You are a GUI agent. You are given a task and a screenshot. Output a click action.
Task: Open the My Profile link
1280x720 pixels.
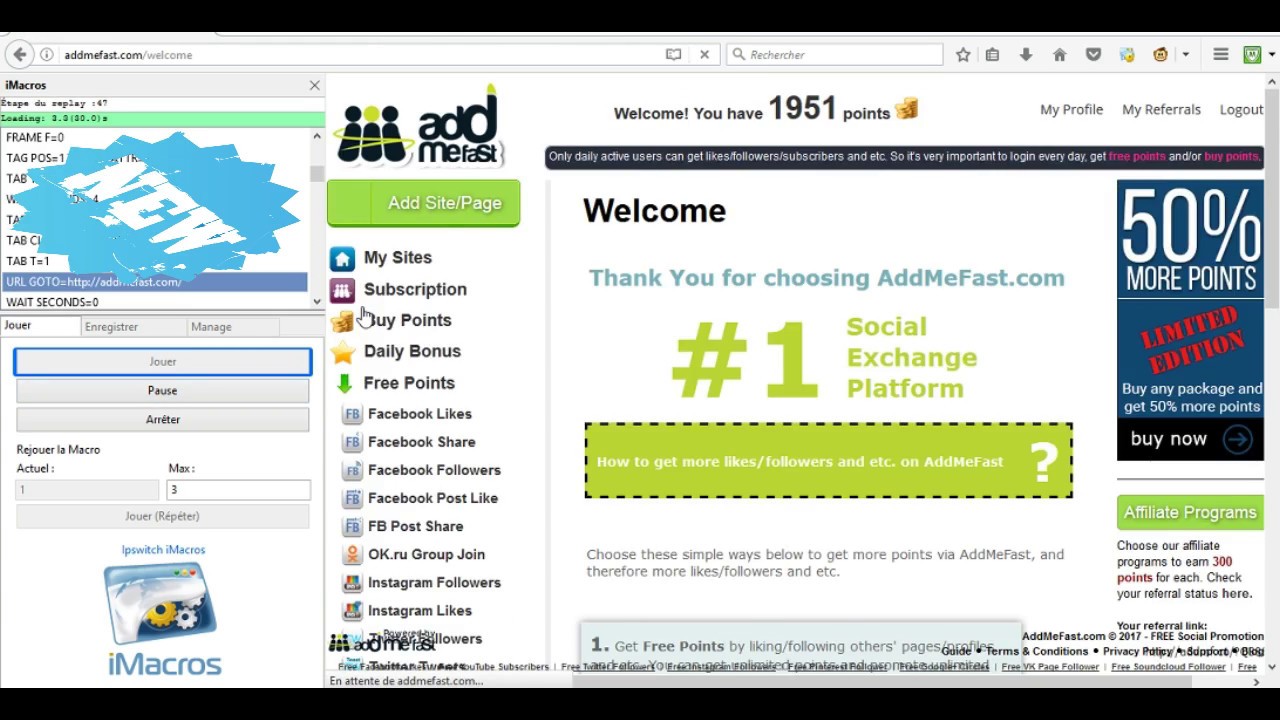pos(1071,110)
